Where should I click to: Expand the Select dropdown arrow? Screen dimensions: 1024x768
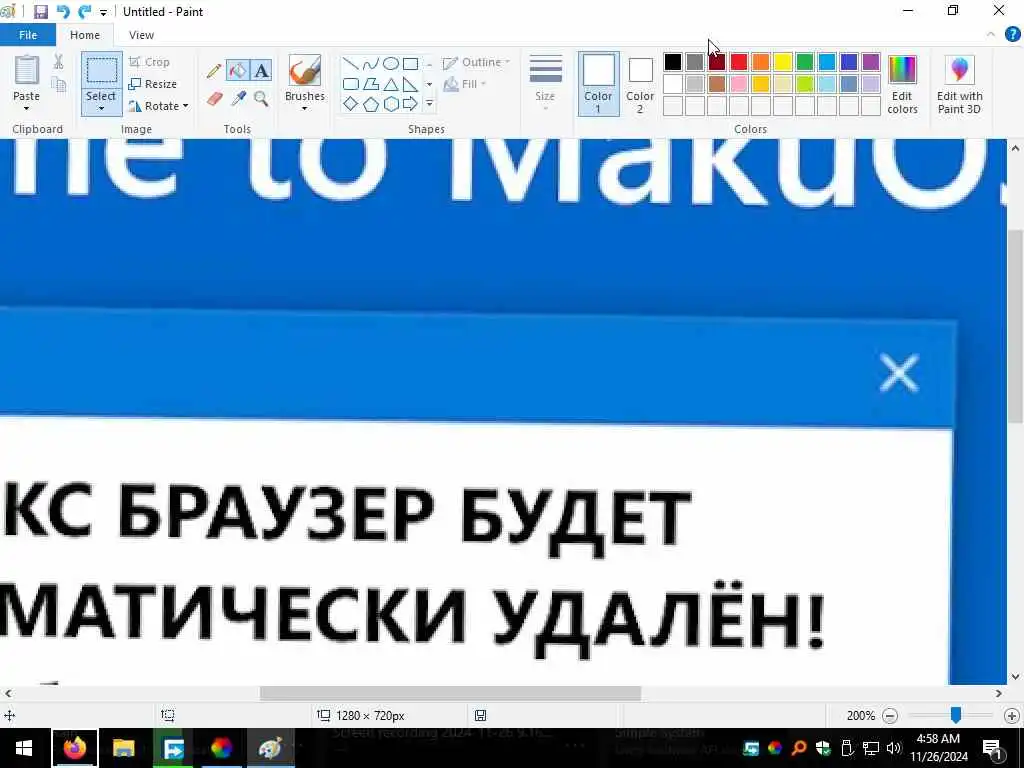pos(101,108)
